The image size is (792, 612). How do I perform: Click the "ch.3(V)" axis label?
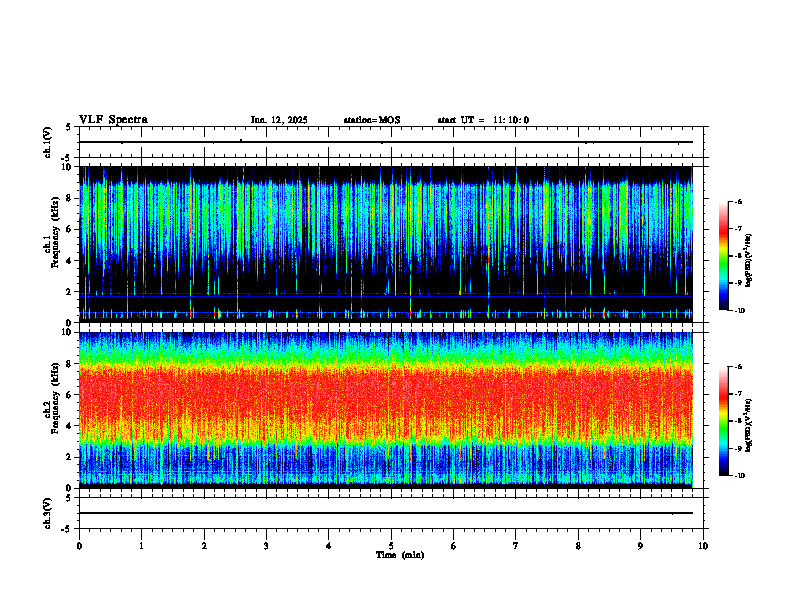48,513
